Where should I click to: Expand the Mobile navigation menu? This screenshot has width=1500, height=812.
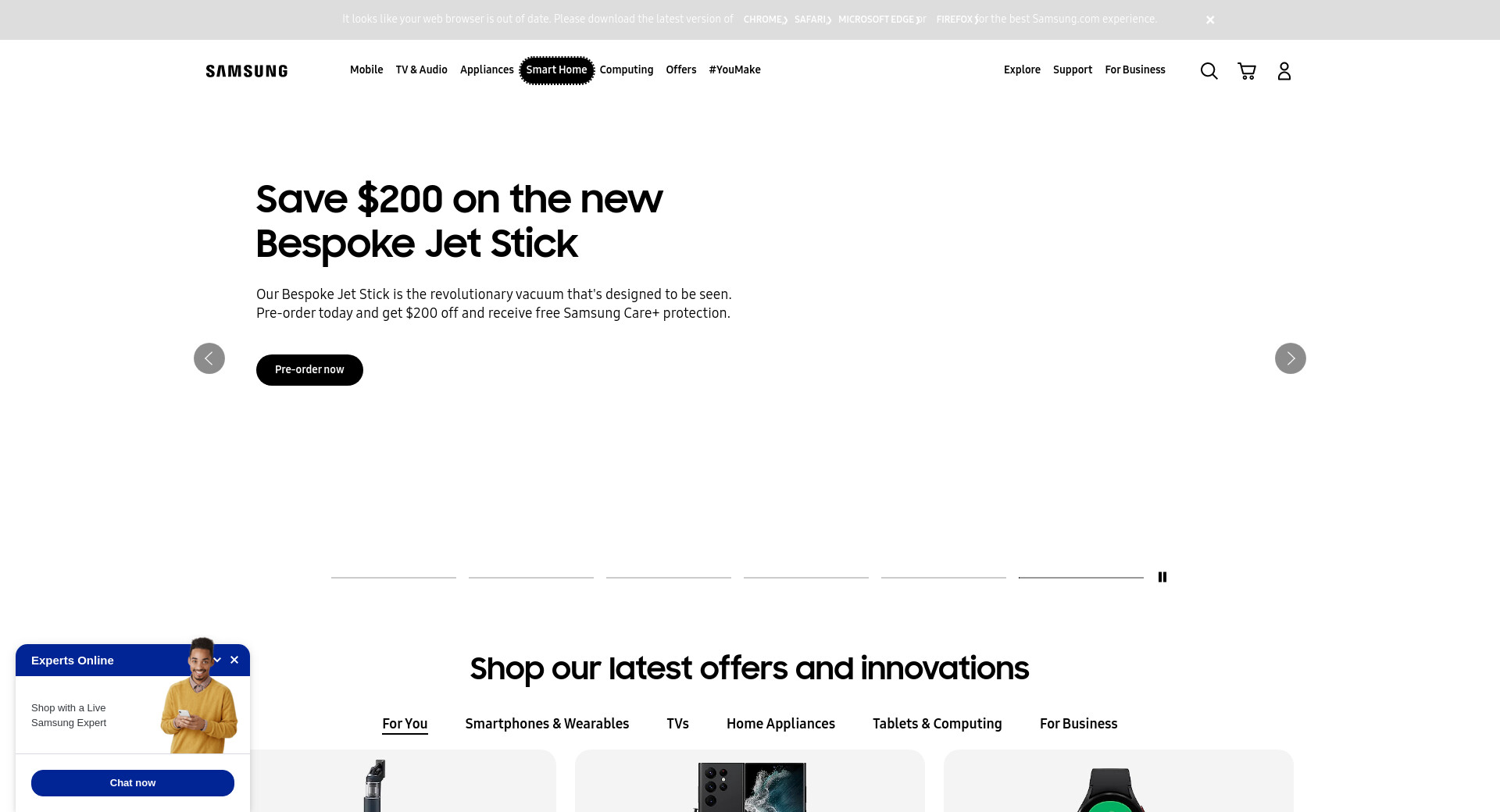pos(366,69)
